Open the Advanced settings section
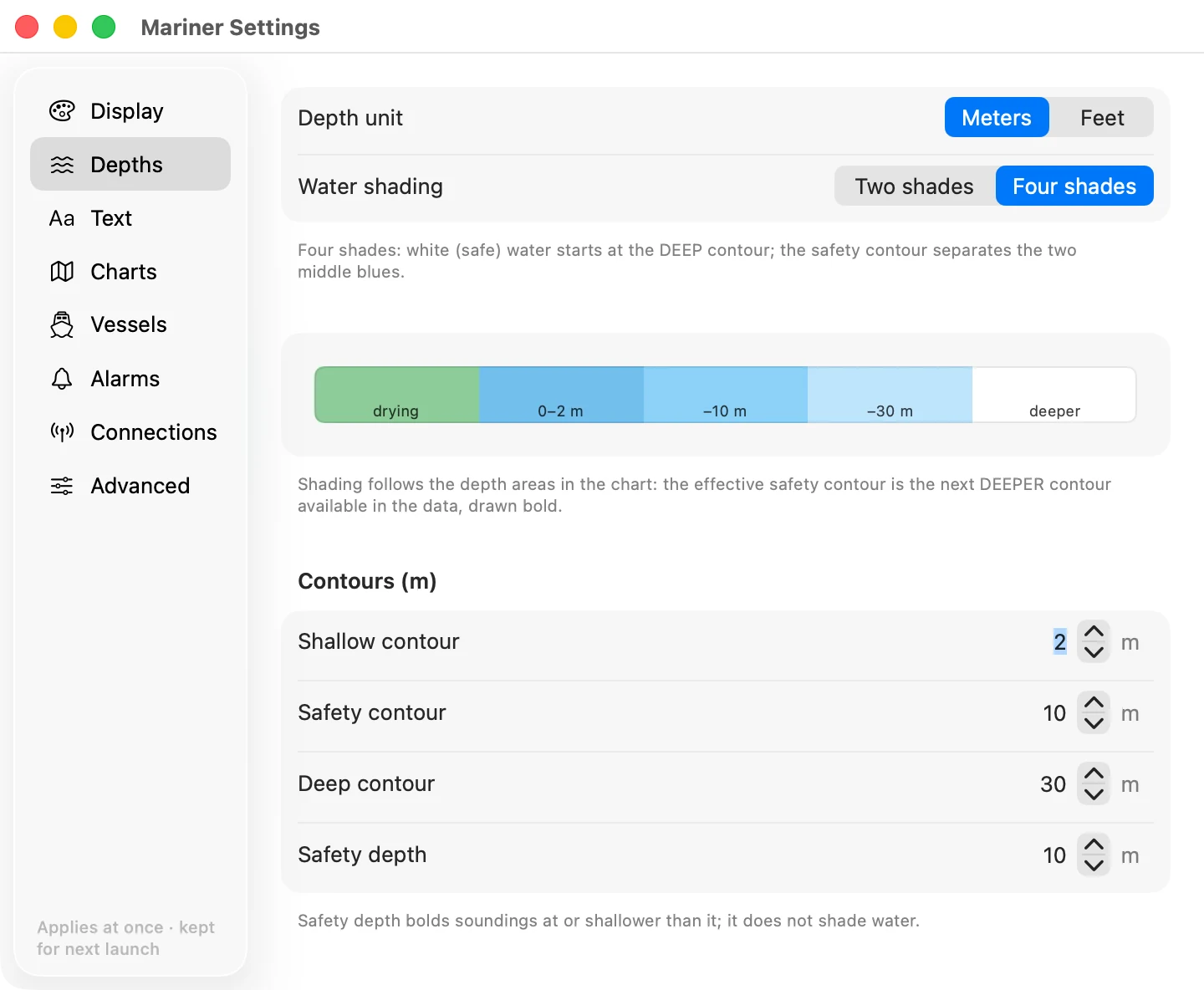 click(x=130, y=486)
